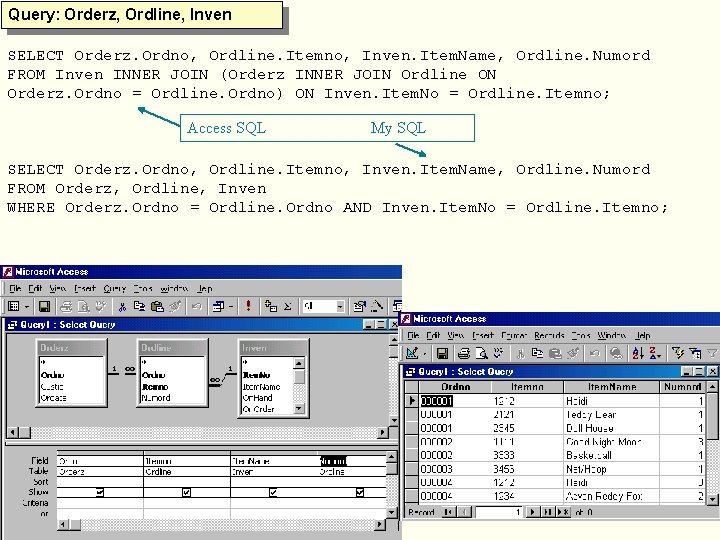Toggle Totals with the sigma icon
The height and width of the screenshot is (540, 720).
(x=287, y=306)
